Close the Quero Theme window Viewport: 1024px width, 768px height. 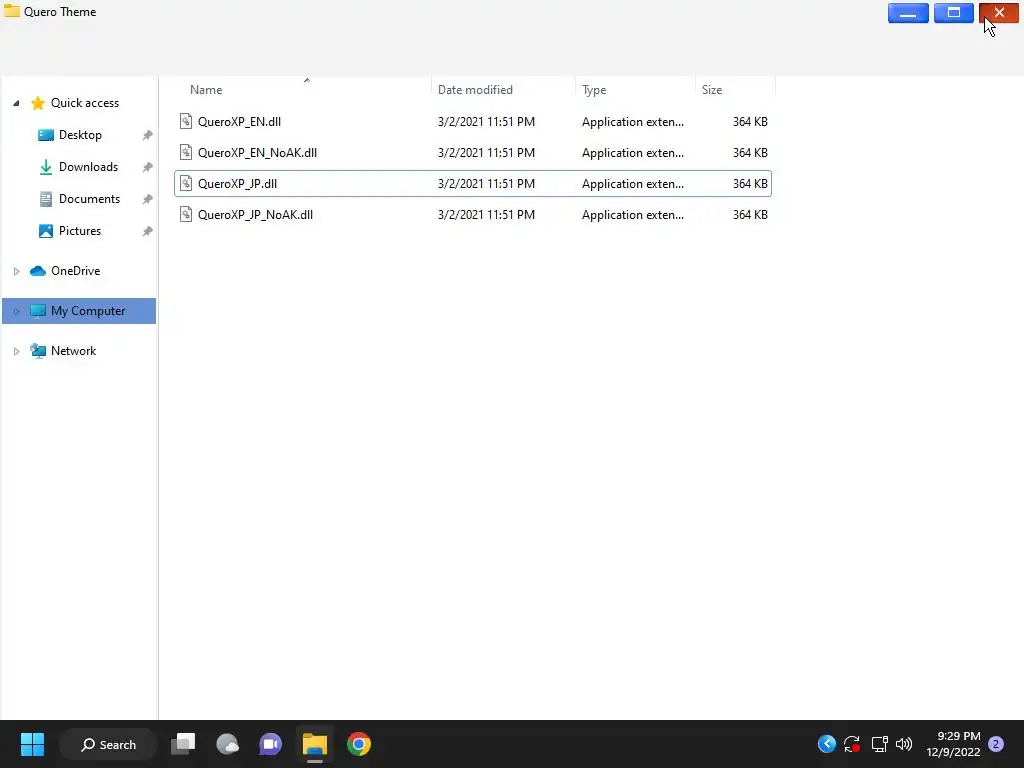tap(999, 13)
